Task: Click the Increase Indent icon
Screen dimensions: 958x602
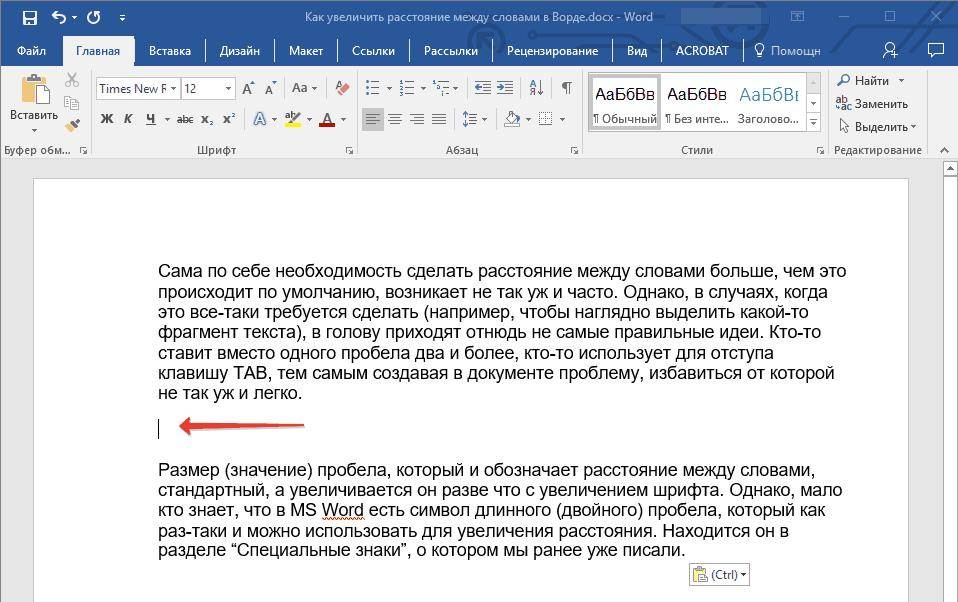Action: [x=505, y=88]
